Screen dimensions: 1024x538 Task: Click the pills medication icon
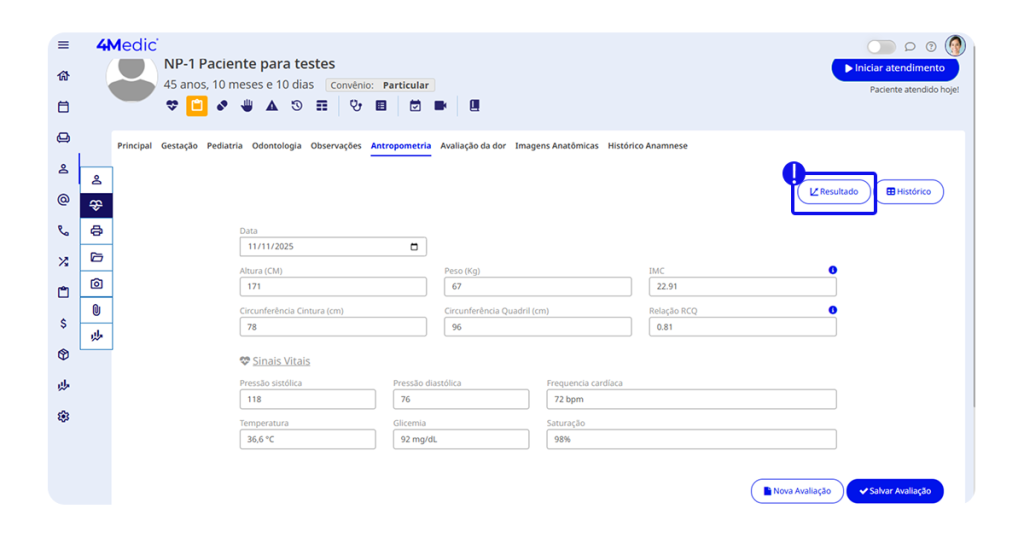click(222, 105)
